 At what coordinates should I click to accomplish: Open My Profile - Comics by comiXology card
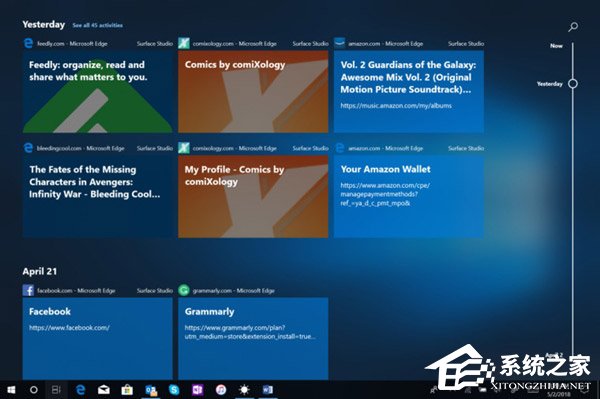[253, 196]
